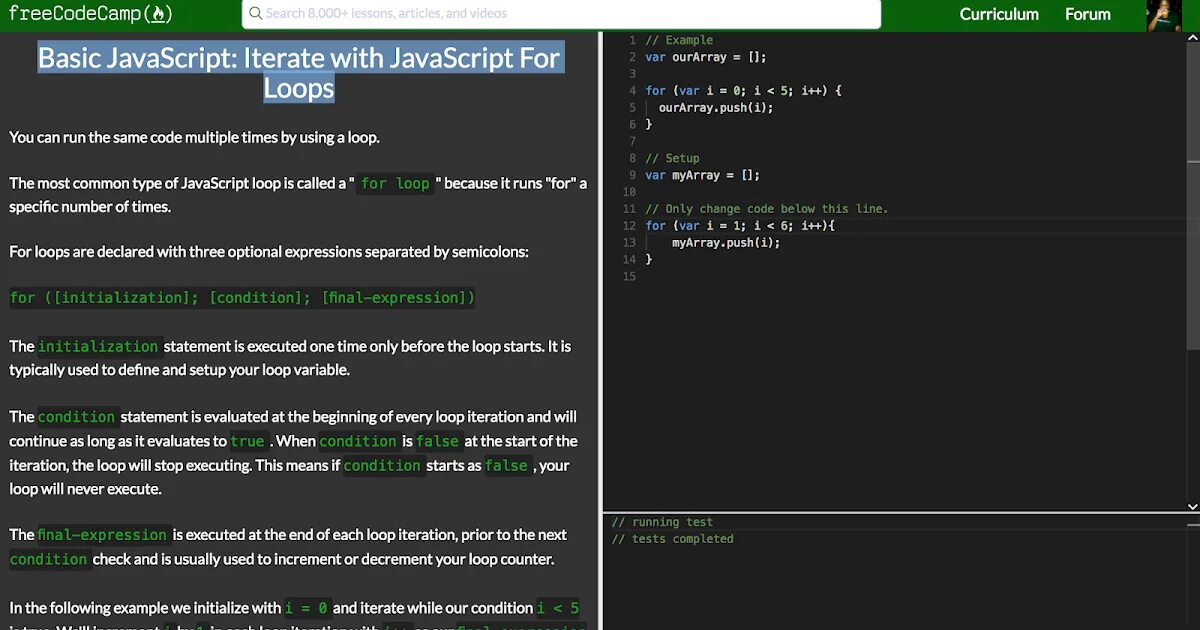This screenshot has height=630, width=1200.
Task: Click the green 'initialization' code word
Action: pos(98,346)
